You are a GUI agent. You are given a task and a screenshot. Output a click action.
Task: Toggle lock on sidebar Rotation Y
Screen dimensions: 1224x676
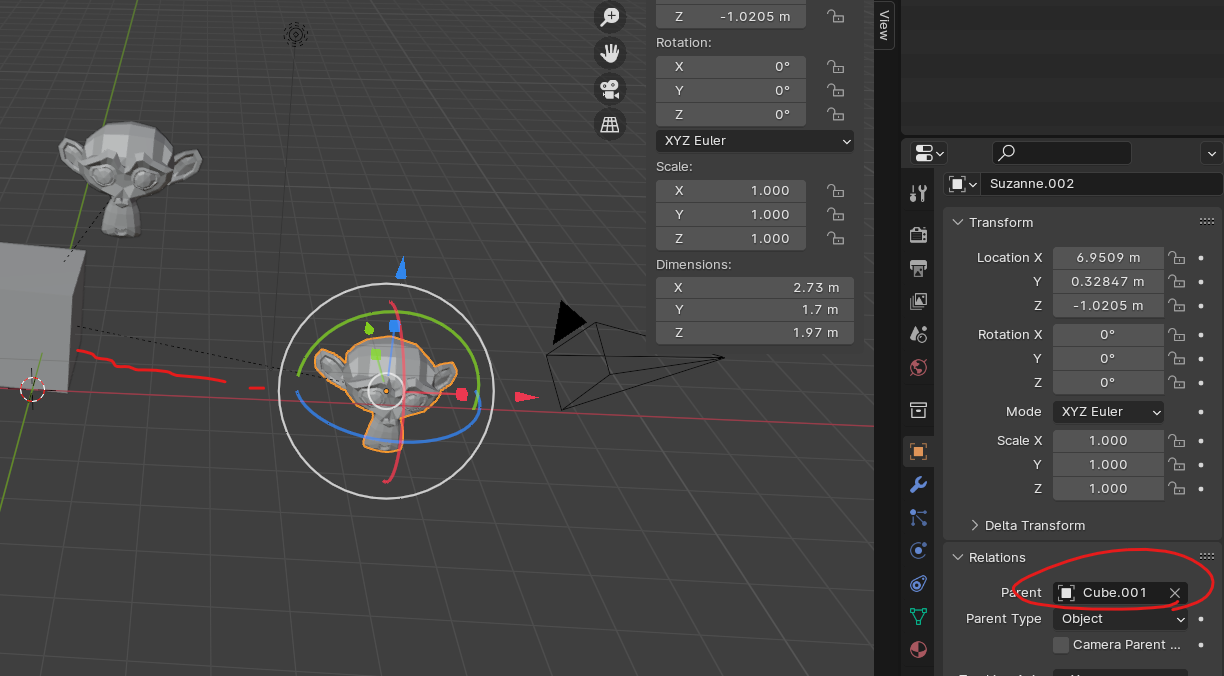click(x=835, y=90)
